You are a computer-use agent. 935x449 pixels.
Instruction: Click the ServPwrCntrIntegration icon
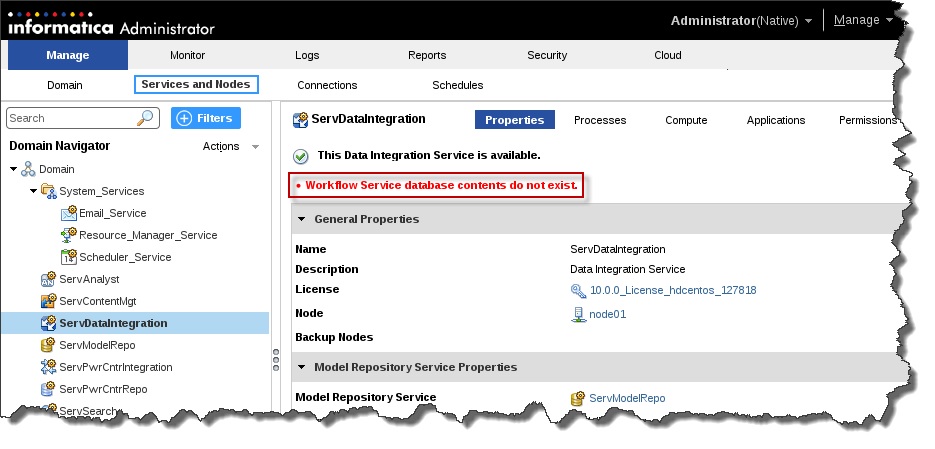click(48, 367)
